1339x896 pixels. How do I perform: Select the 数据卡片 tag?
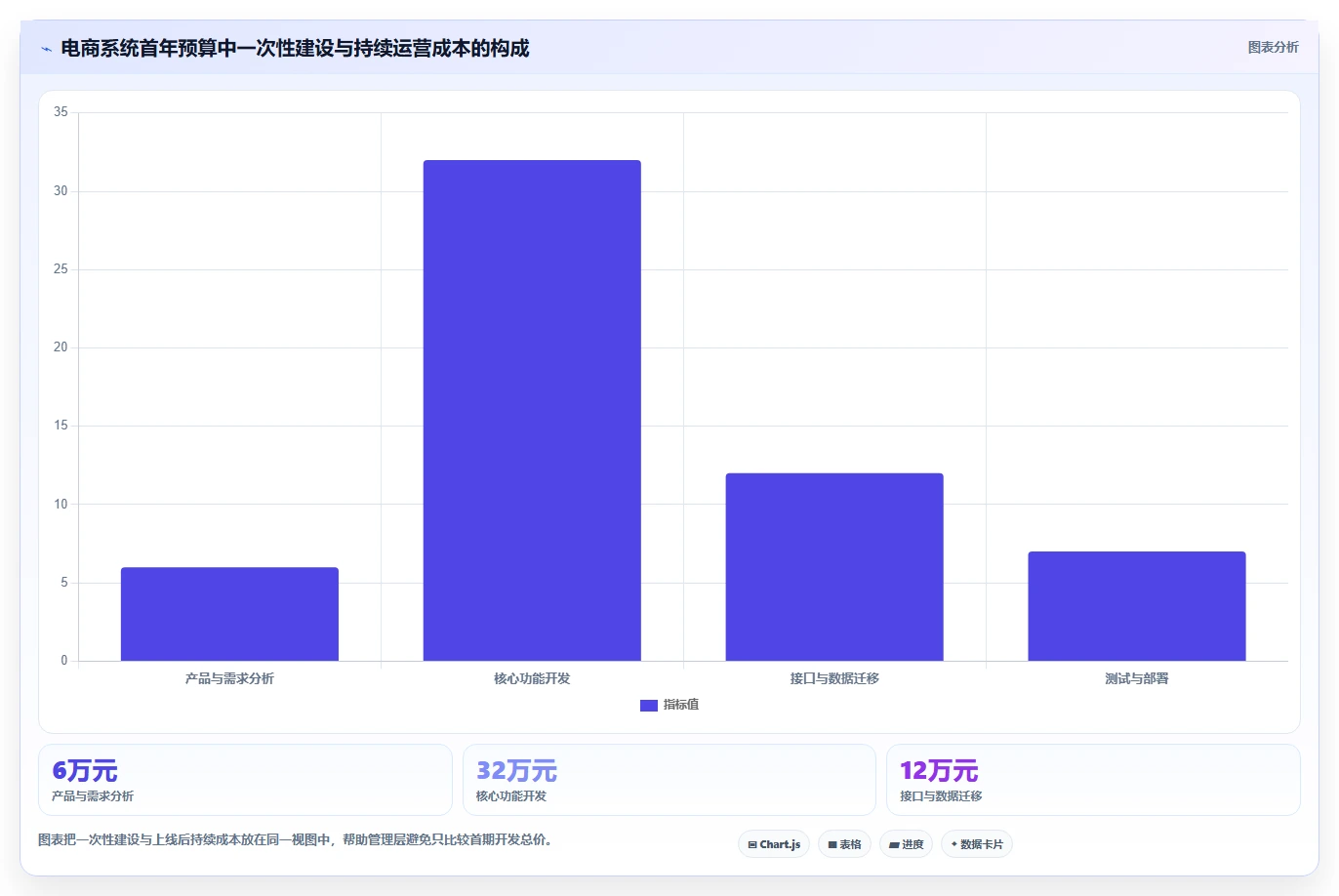coord(976,844)
